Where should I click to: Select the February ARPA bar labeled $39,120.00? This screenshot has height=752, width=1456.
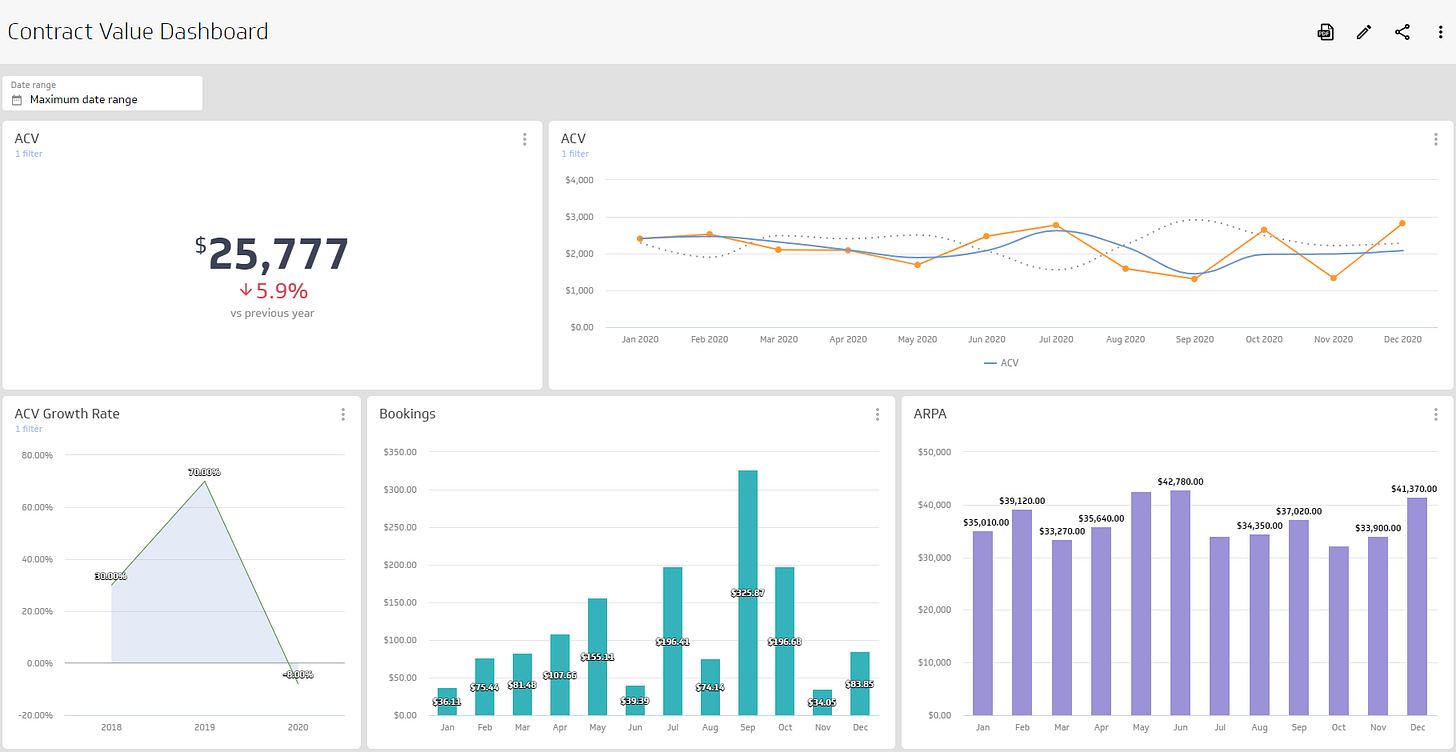(x=1022, y=612)
